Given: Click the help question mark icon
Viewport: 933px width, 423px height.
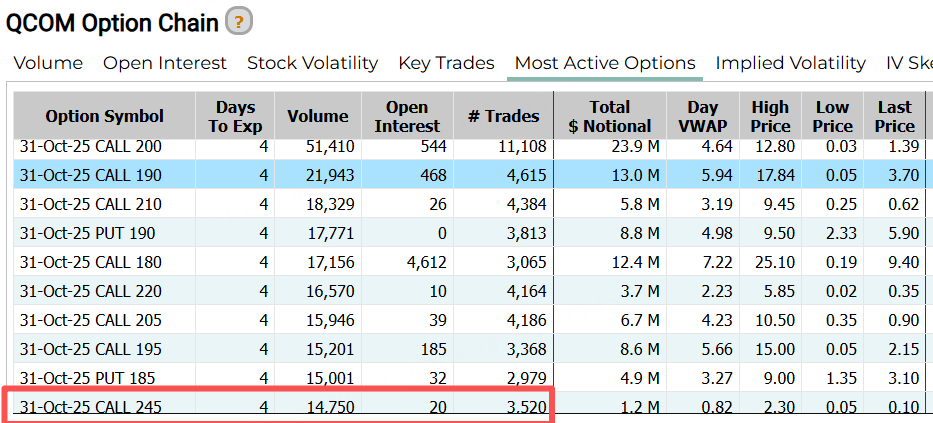Looking at the screenshot, I should 238,20.
